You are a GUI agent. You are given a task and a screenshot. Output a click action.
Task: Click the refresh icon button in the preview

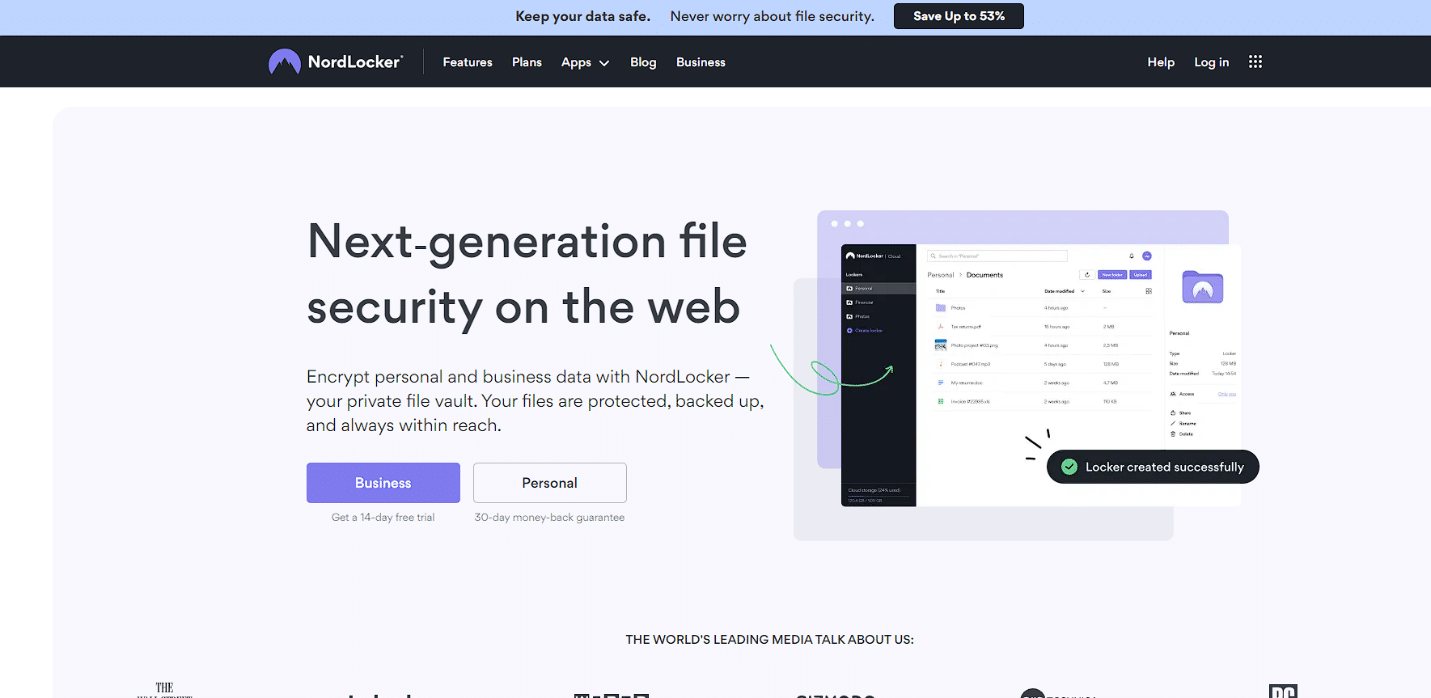pyautogui.click(x=1087, y=275)
